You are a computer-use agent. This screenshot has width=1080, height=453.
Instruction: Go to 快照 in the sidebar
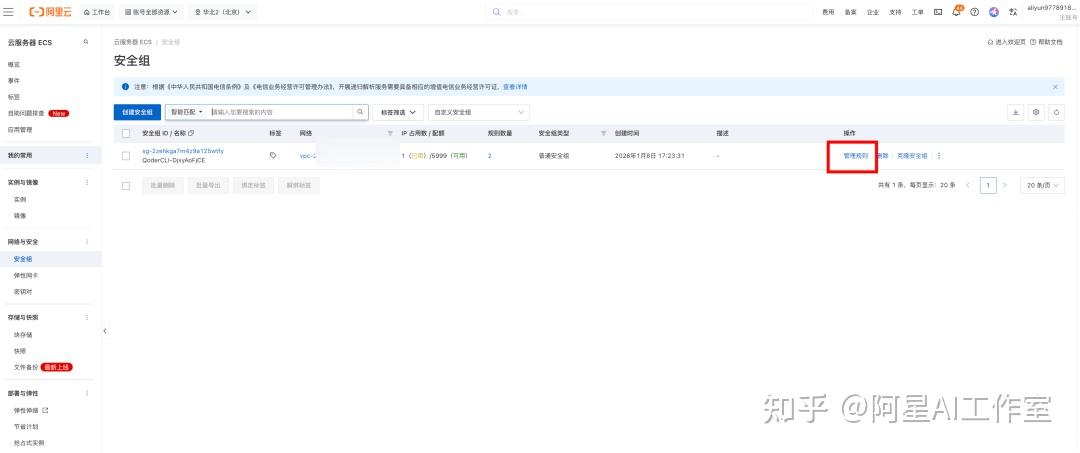[x=20, y=350]
